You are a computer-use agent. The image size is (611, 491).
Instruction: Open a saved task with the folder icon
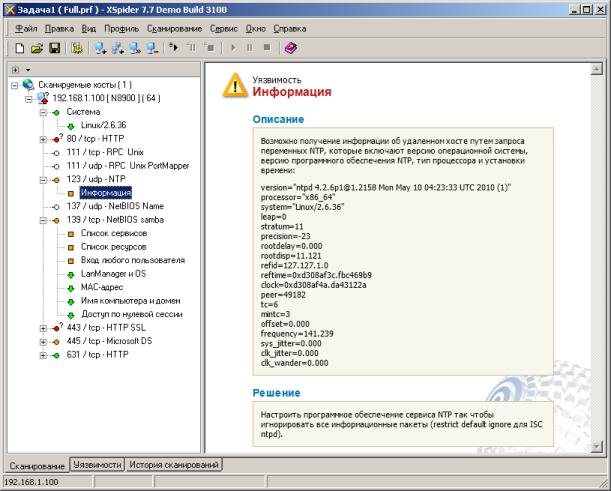point(37,48)
